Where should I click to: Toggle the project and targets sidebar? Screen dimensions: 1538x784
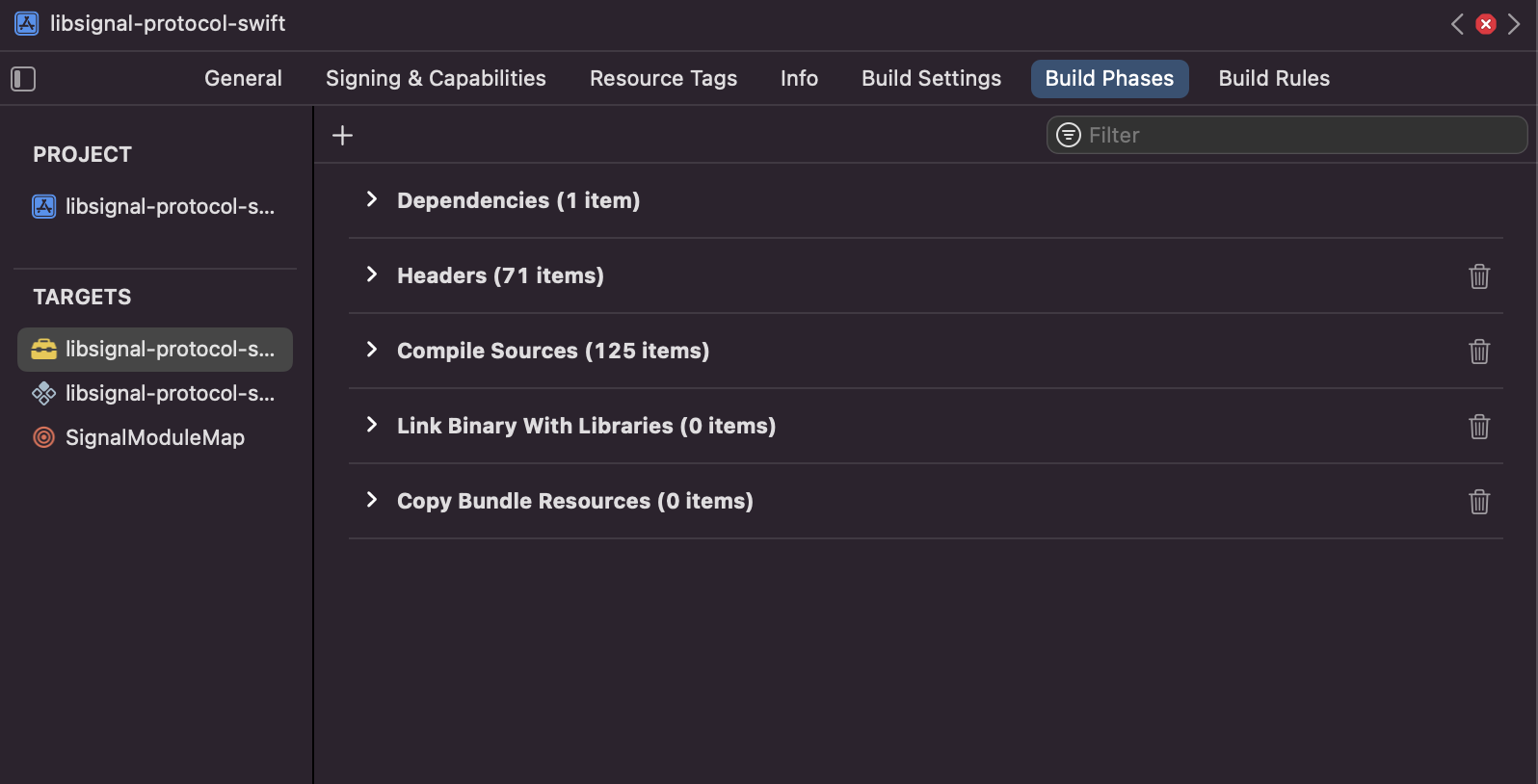tap(23, 79)
